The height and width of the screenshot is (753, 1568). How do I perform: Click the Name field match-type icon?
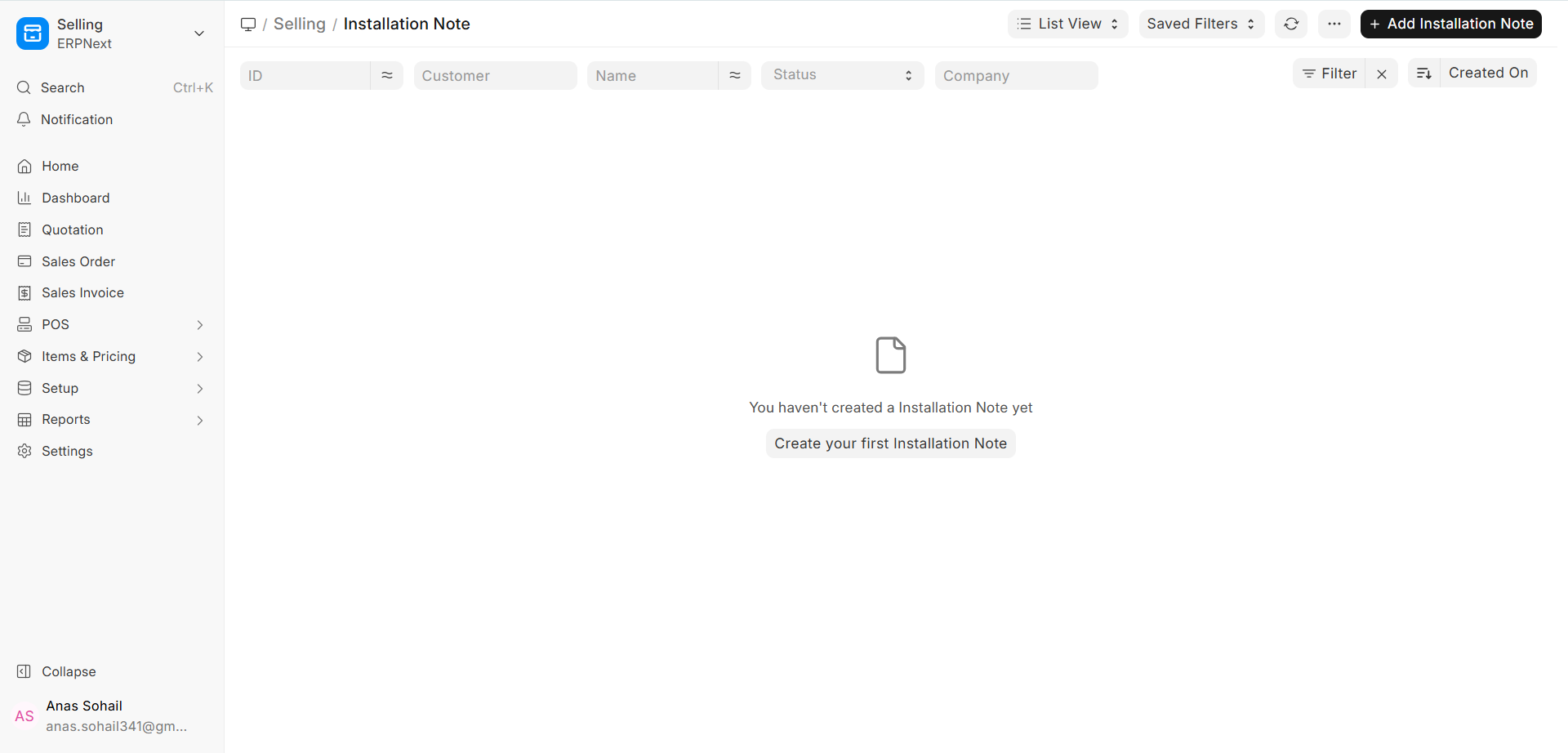point(734,75)
